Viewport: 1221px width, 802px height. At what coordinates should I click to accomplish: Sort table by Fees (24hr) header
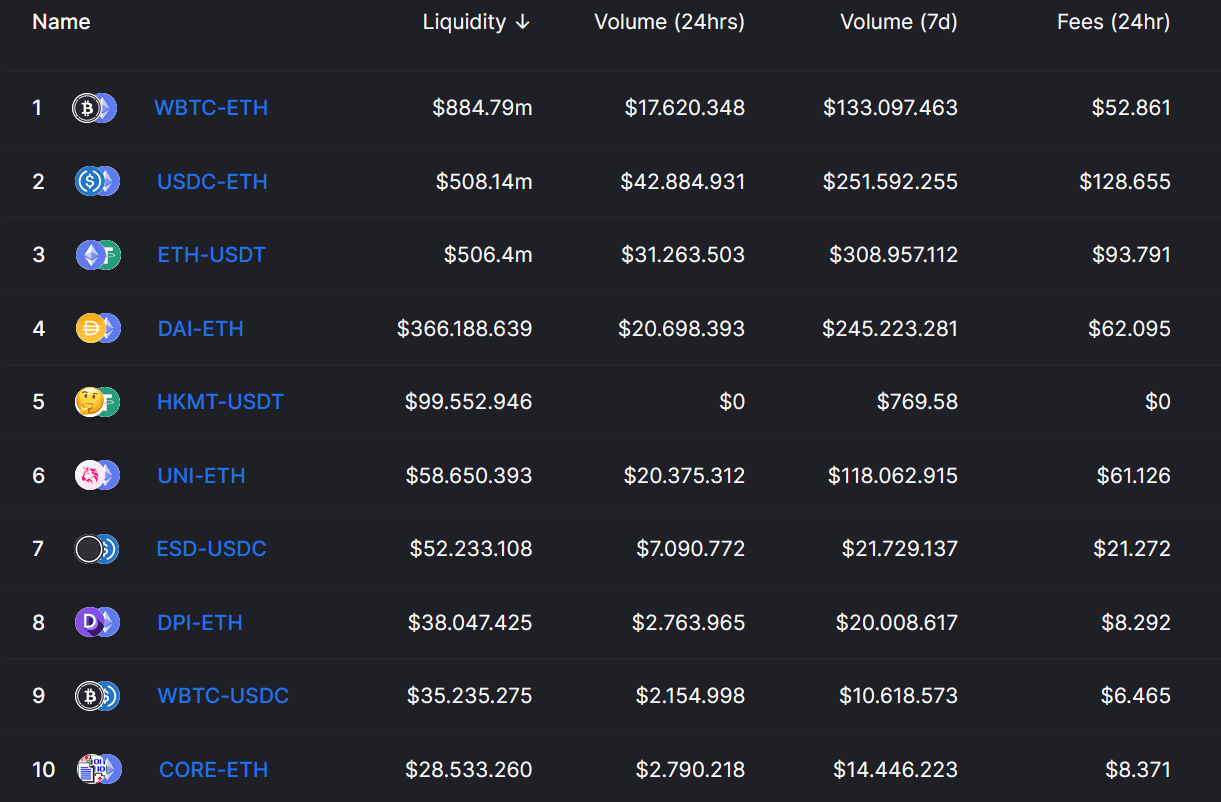tap(1113, 22)
